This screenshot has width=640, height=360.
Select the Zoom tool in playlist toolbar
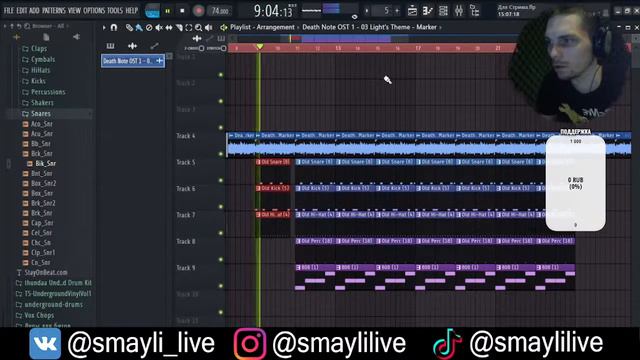pos(198,27)
